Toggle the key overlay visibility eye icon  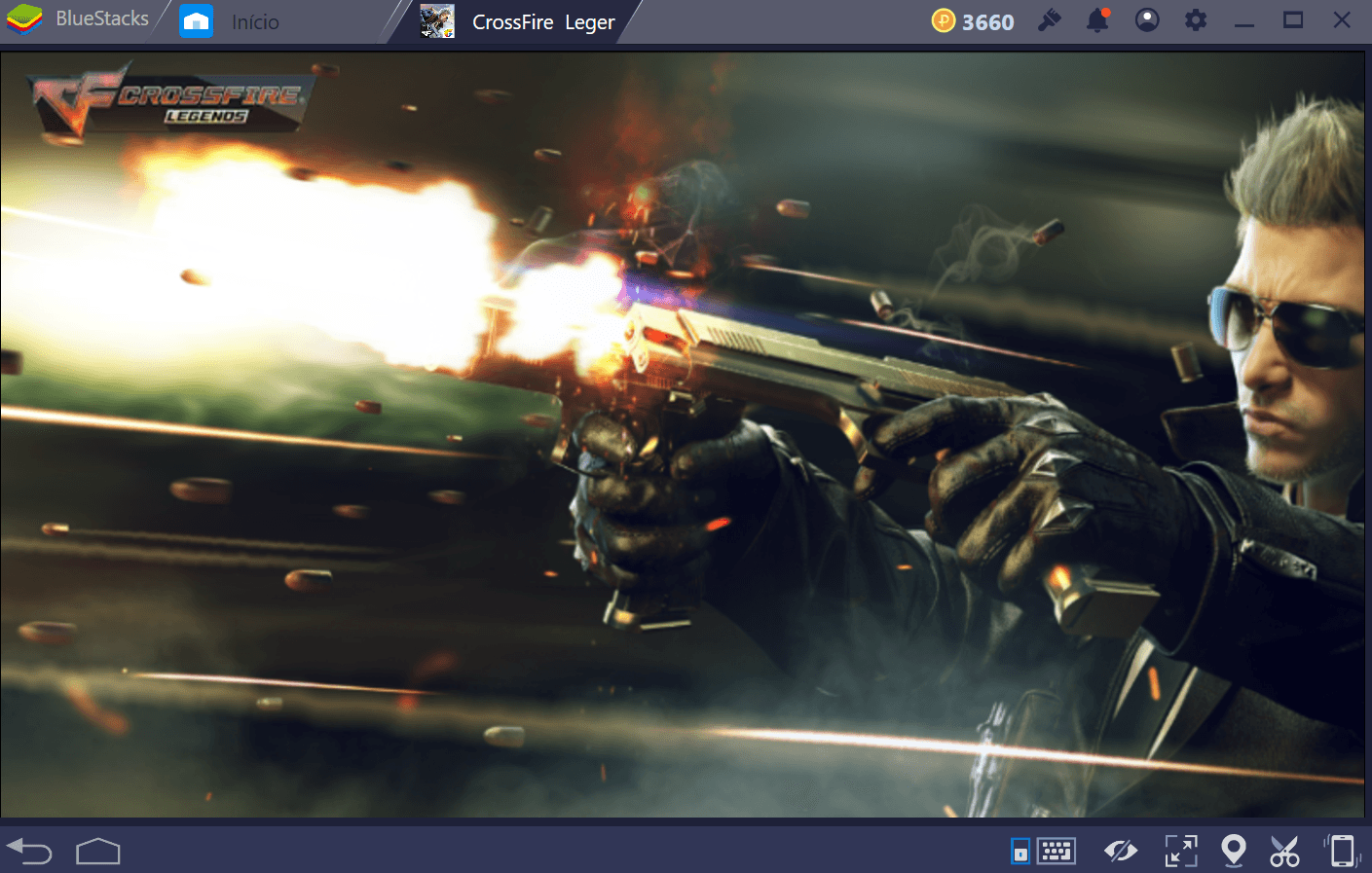pyautogui.click(x=1121, y=852)
